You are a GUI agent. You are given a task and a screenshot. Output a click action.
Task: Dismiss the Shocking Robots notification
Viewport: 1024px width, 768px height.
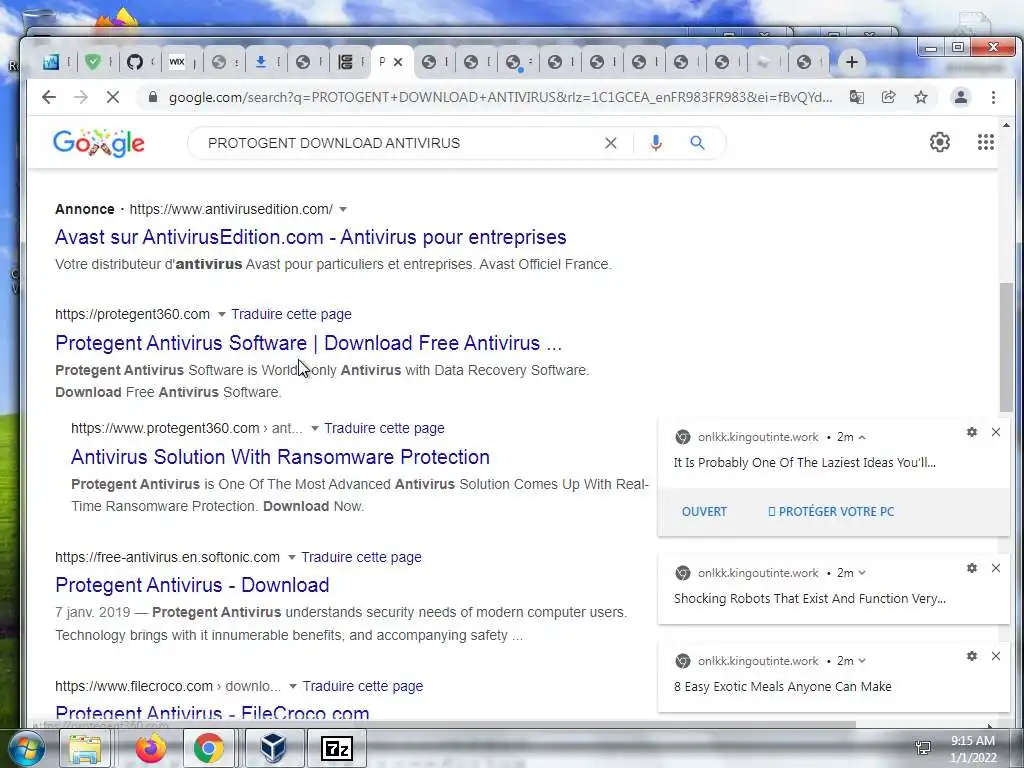tap(995, 568)
